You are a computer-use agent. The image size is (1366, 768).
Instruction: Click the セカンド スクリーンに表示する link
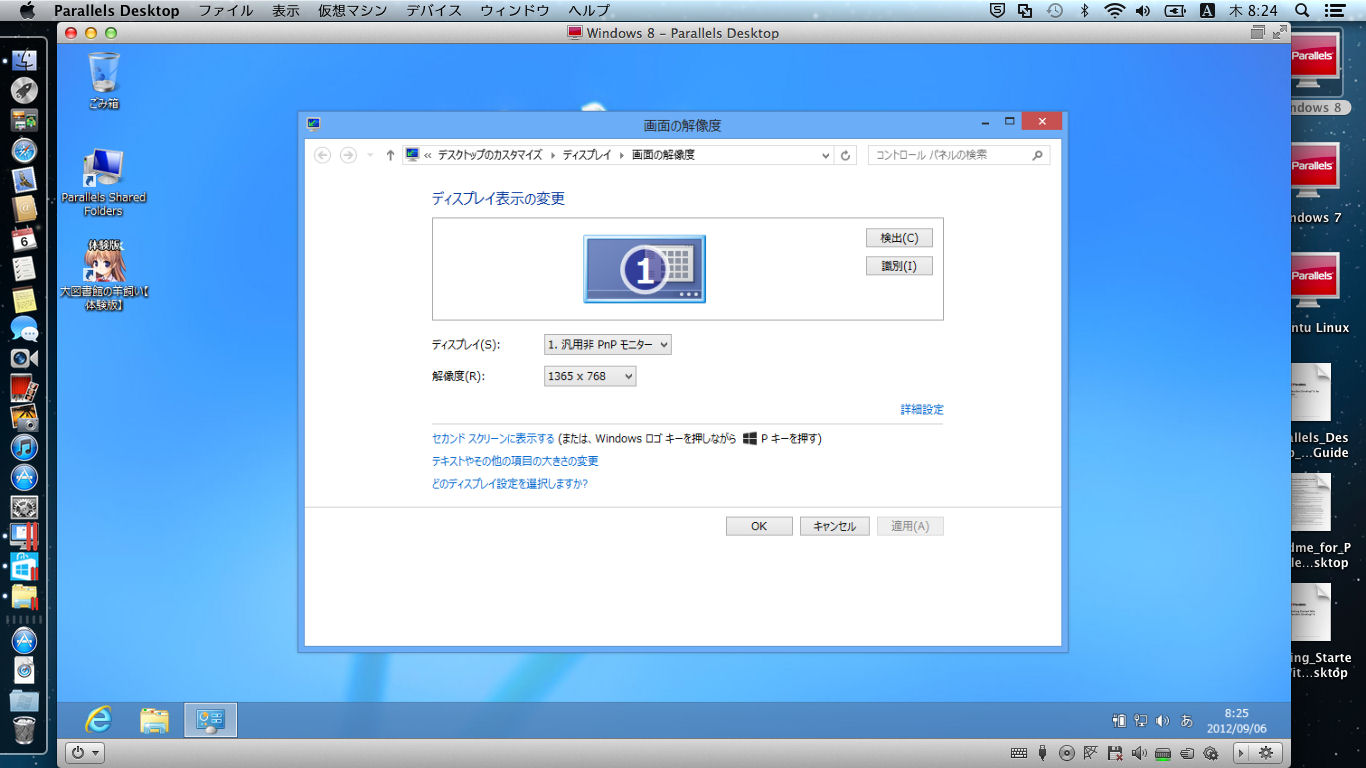(x=493, y=439)
